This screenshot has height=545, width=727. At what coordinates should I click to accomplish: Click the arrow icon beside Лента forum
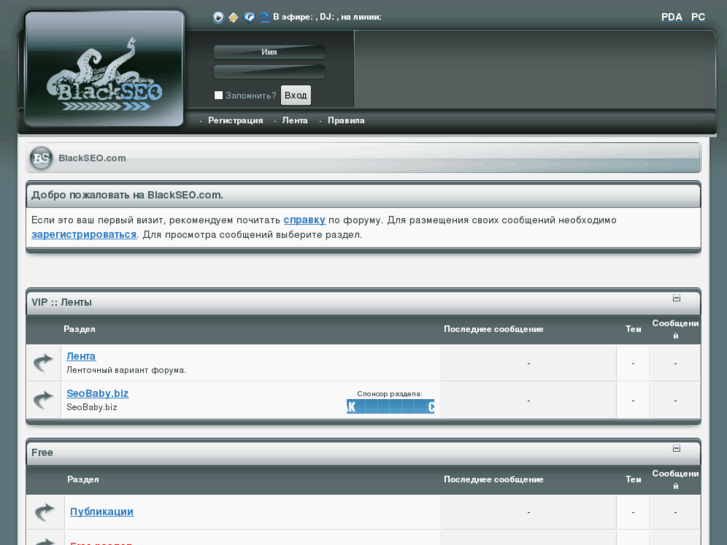[x=43, y=363]
